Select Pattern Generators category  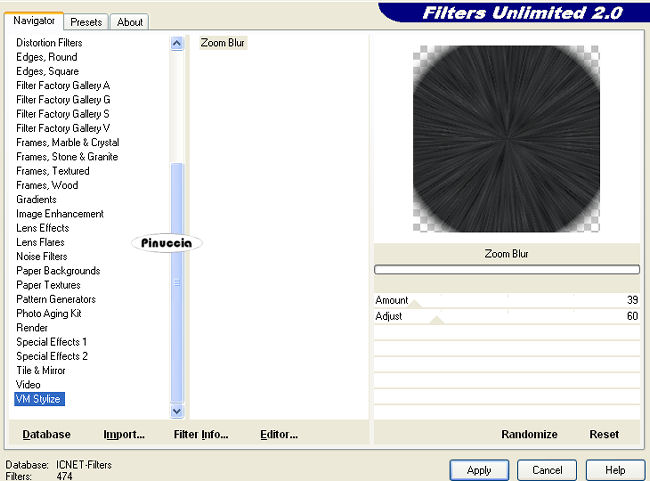pyautogui.click(x=56, y=299)
